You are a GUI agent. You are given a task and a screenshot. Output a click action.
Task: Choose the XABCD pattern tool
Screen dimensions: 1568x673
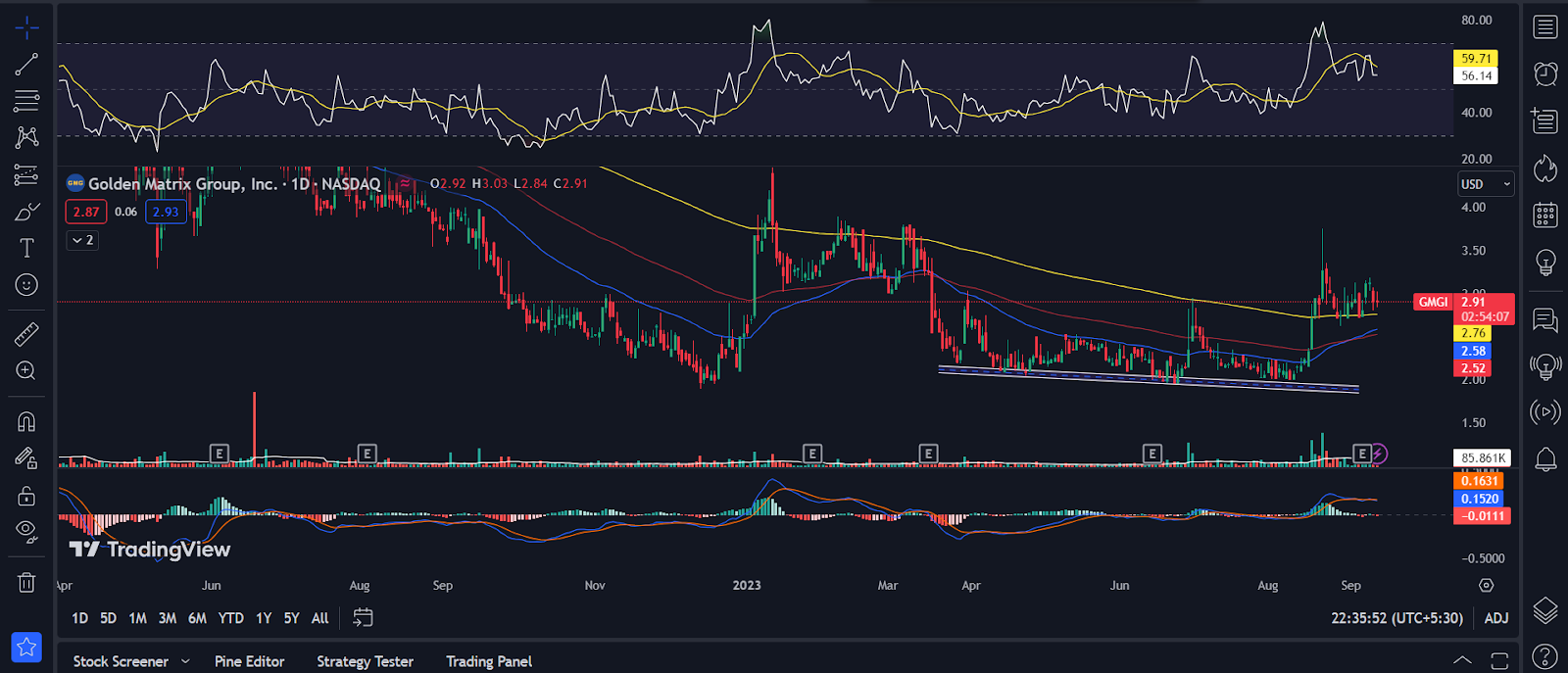click(x=26, y=137)
